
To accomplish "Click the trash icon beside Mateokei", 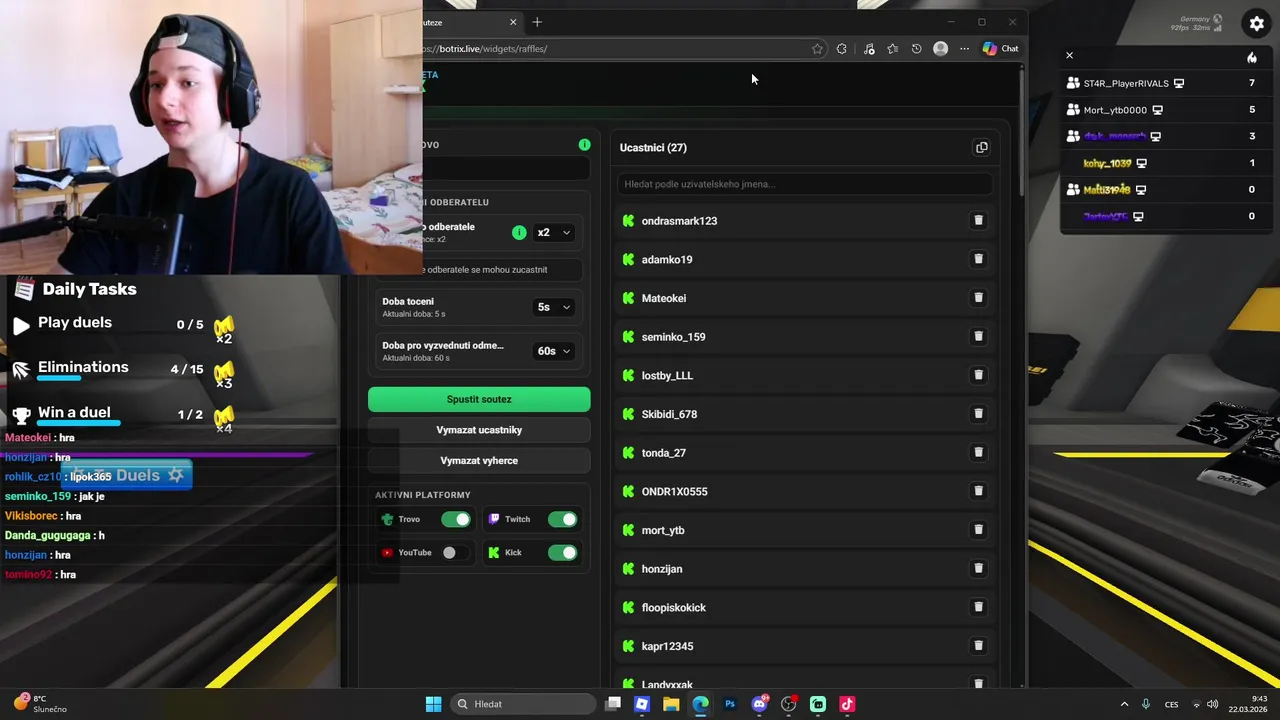I will point(979,297).
